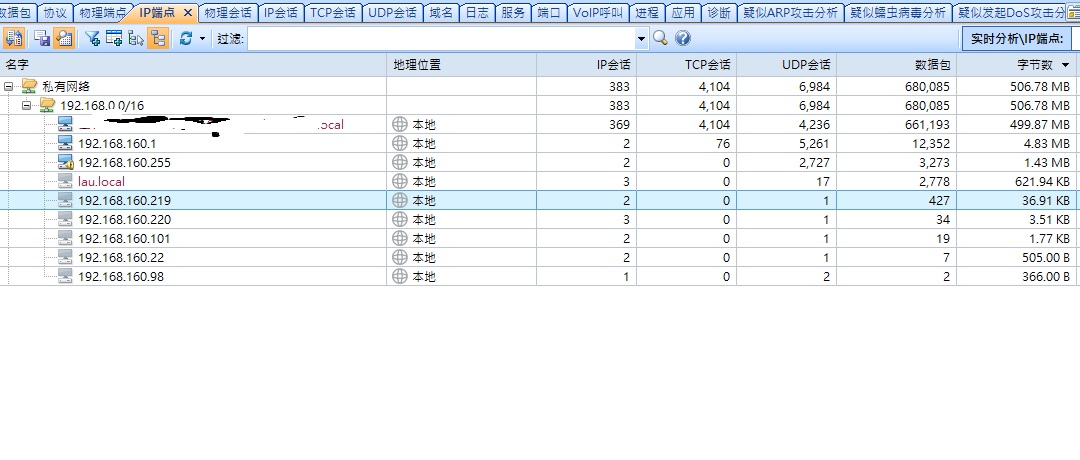Close the IP端点 tab

point(187,12)
